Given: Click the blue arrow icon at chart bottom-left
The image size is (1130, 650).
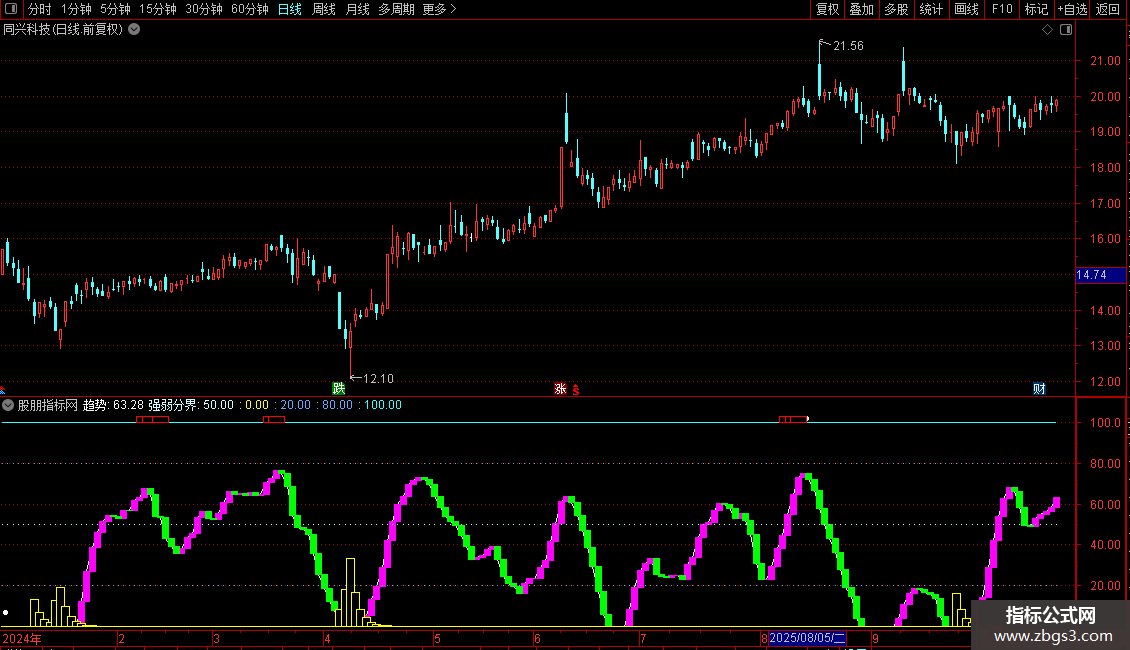Looking at the screenshot, I should pyautogui.click(x=3, y=390).
